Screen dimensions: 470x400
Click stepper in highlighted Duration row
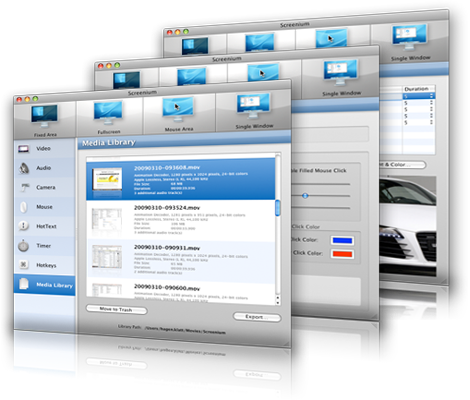click(x=432, y=96)
